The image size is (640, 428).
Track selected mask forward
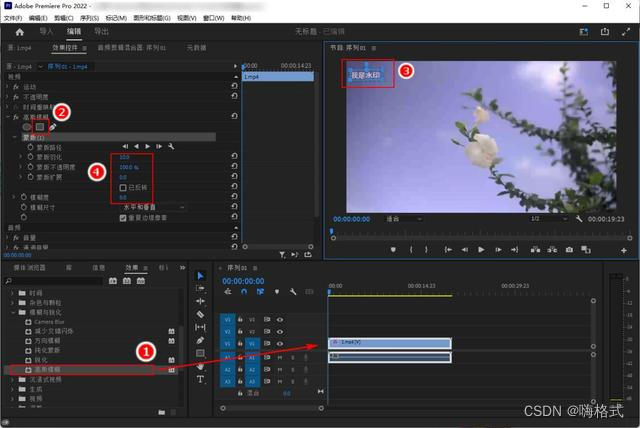[x=148, y=146]
